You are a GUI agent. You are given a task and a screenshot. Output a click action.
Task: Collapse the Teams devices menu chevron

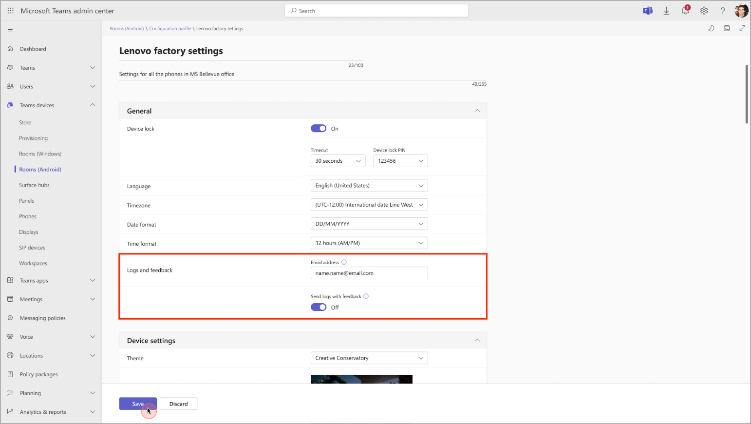click(x=92, y=105)
